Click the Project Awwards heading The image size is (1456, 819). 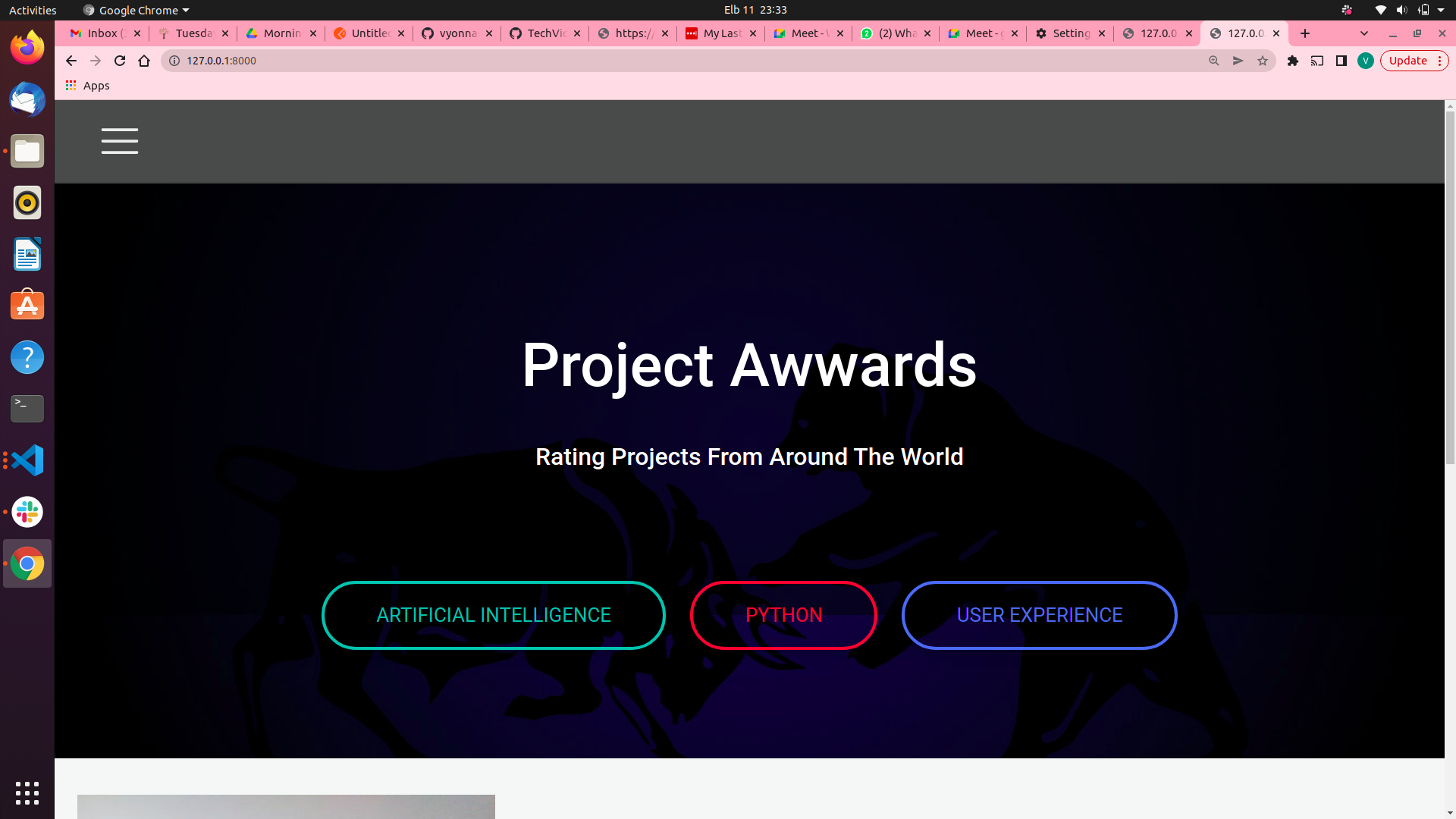click(749, 366)
